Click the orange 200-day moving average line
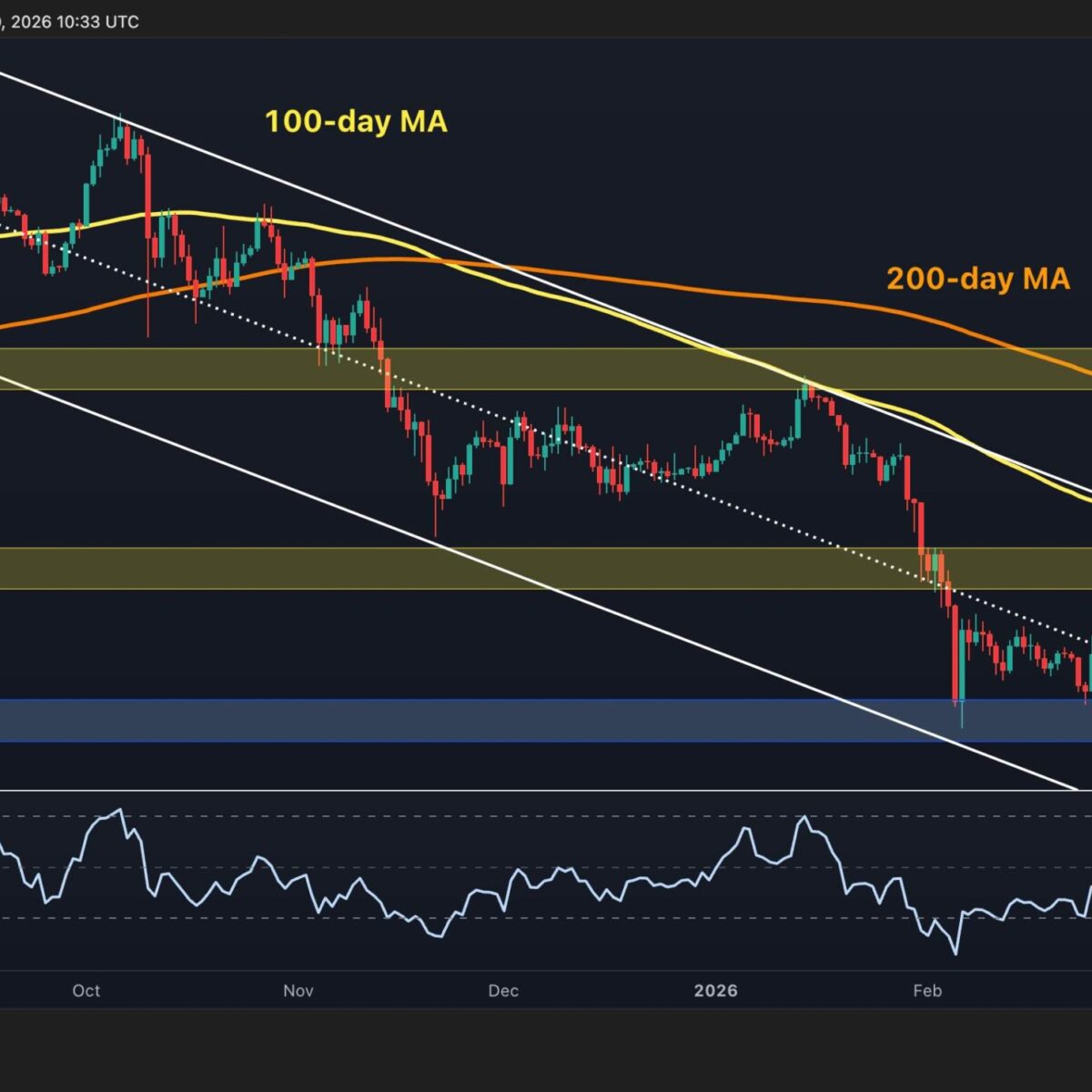Screen dimensions: 1092x1092 click(637, 275)
